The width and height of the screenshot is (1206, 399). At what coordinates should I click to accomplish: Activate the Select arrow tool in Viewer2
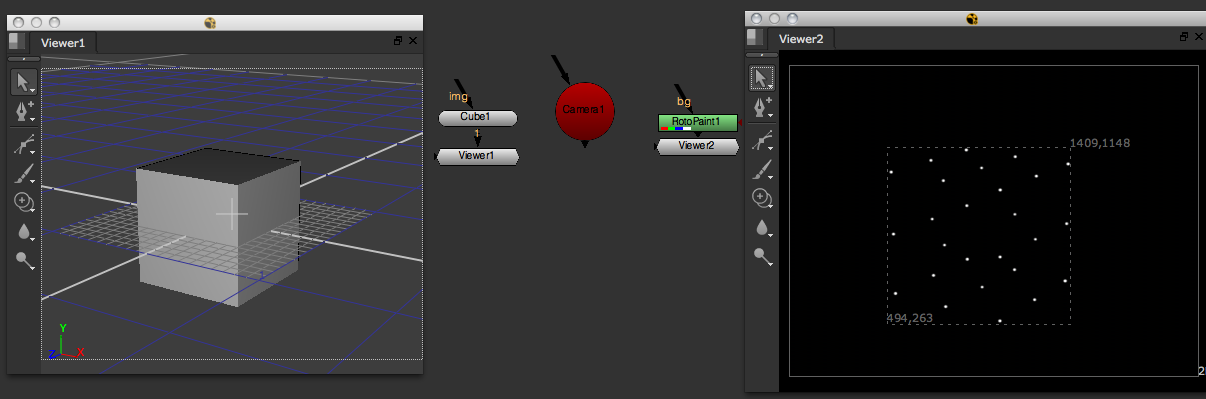[762, 78]
